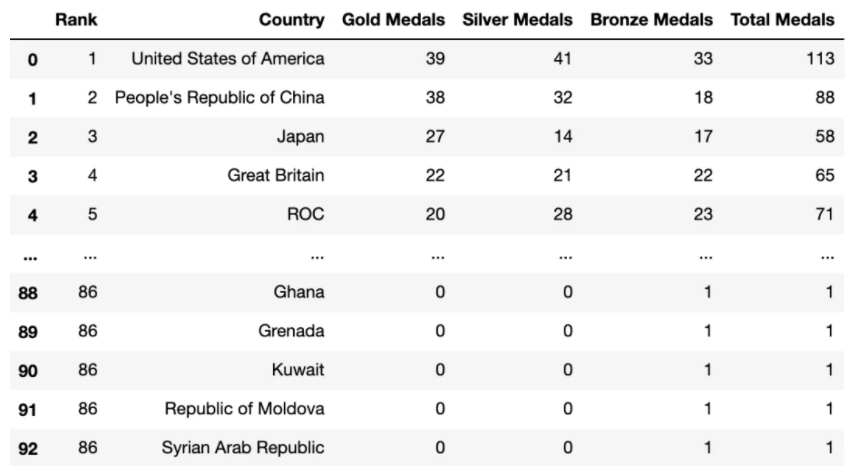The width and height of the screenshot is (850, 466).
Task: Select row index 92
Action: 28,449
